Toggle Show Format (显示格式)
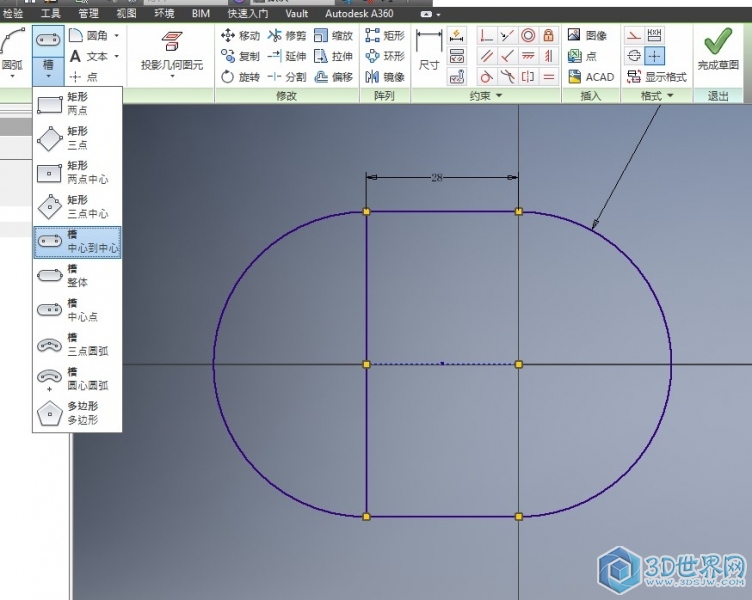This screenshot has width=752, height=600. (x=656, y=77)
